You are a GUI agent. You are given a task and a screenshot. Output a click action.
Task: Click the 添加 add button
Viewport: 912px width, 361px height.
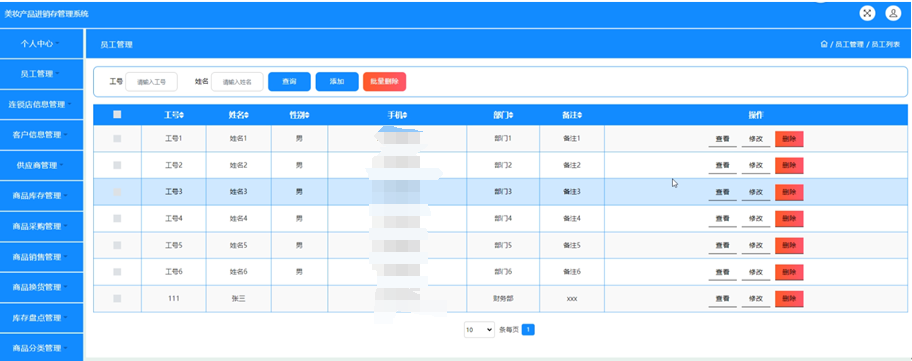(x=337, y=82)
